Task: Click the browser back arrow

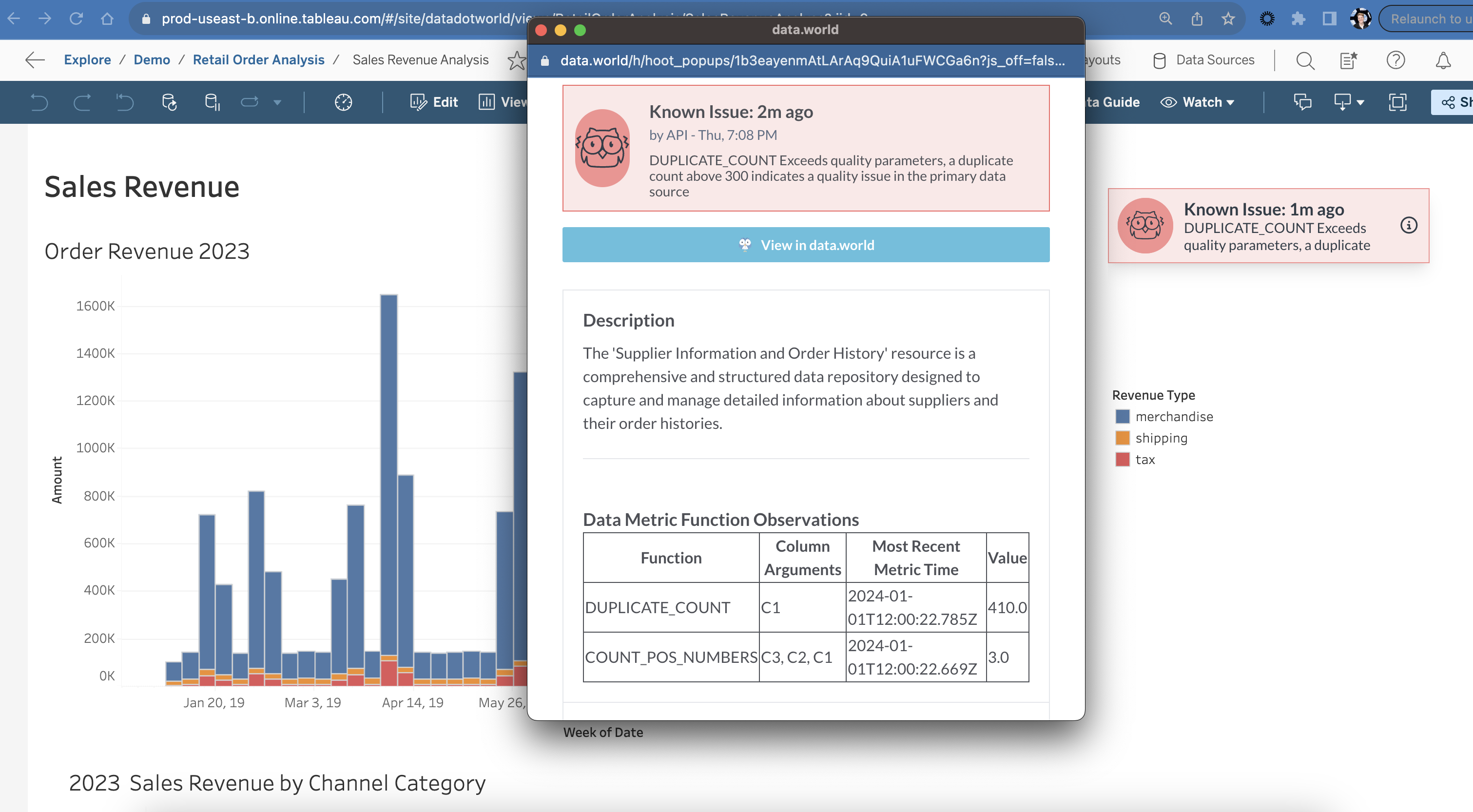Action: 14,19
